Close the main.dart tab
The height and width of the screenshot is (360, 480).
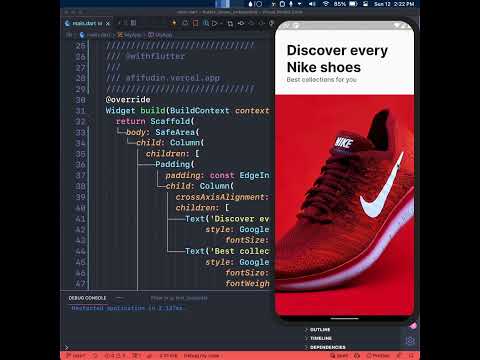pyautogui.click(x=108, y=24)
